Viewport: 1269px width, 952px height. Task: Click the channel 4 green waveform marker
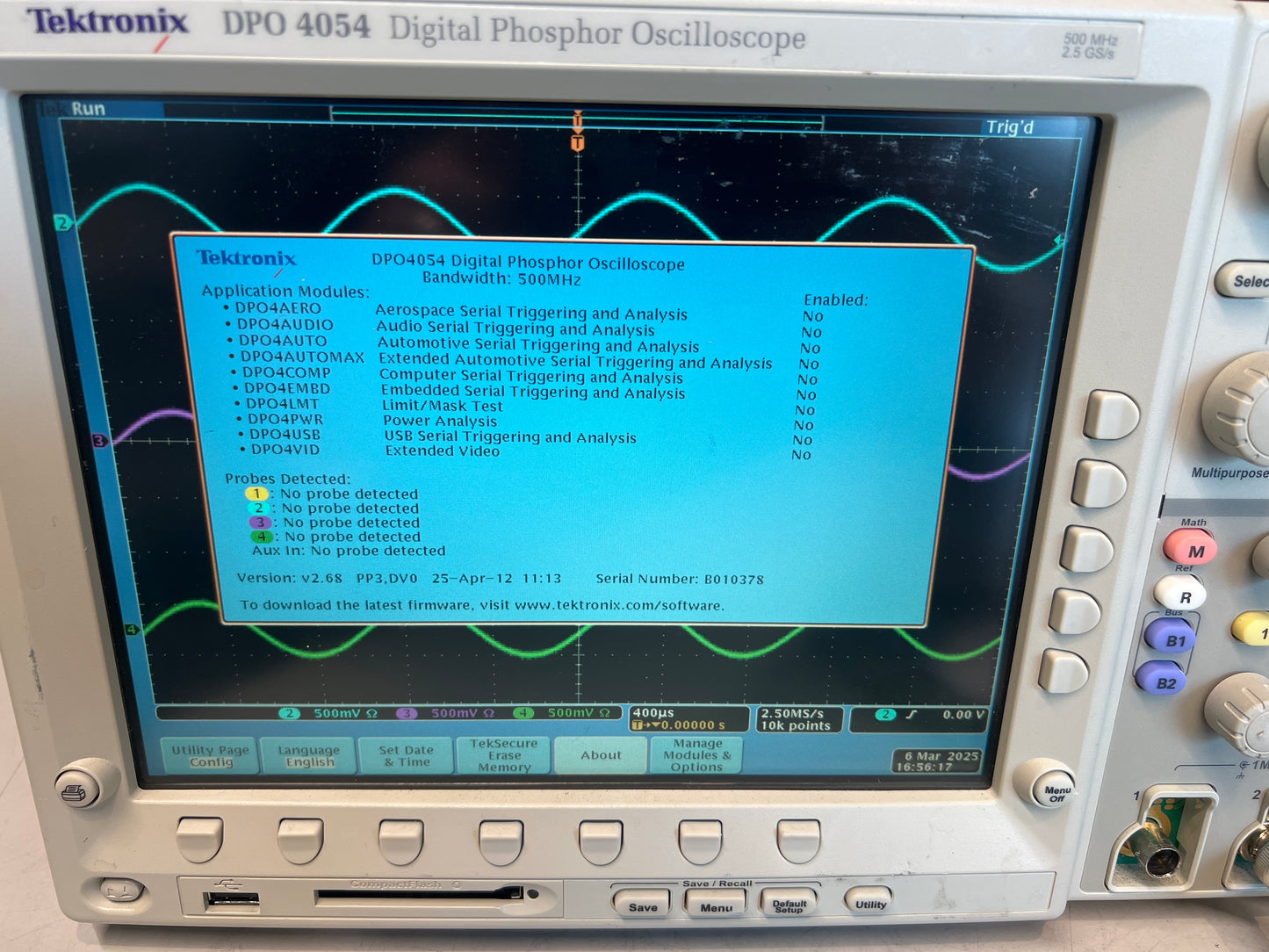[x=132, y=630]
